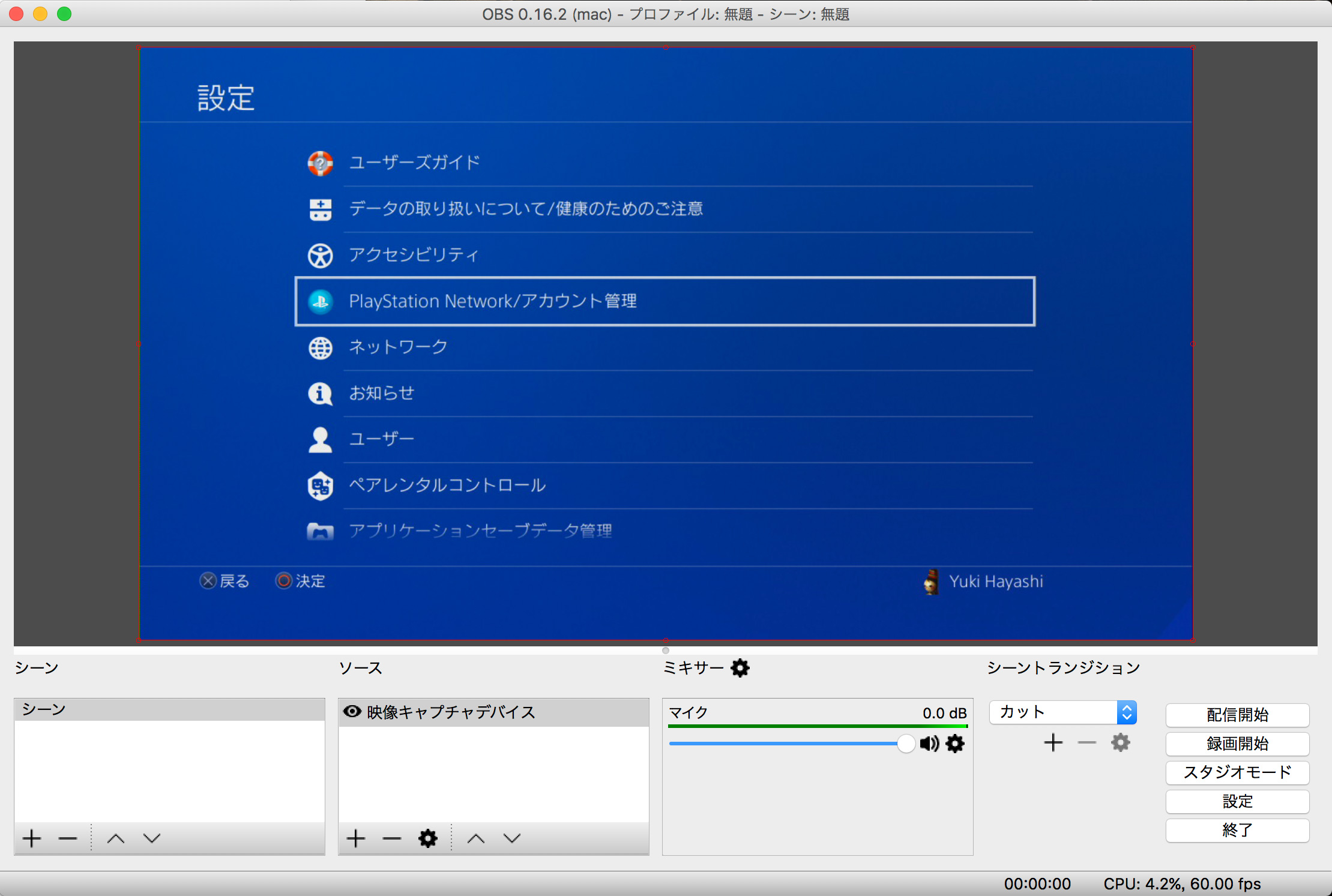Select ユーザー in preview menu
This screenshot has height=896, width=1332.
tap(664, 439)
